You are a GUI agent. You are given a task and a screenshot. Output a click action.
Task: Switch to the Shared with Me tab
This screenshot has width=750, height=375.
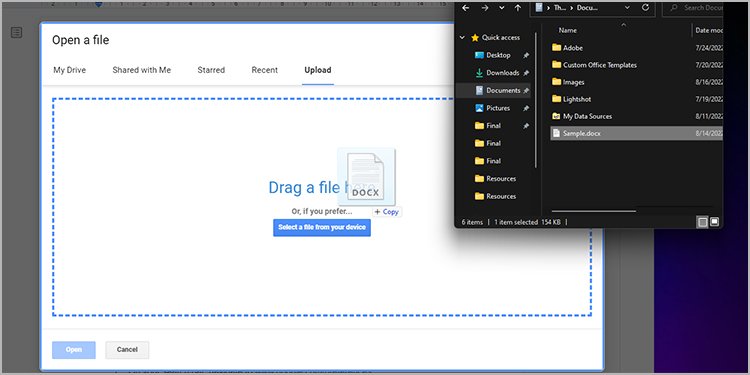coord(142,70)
